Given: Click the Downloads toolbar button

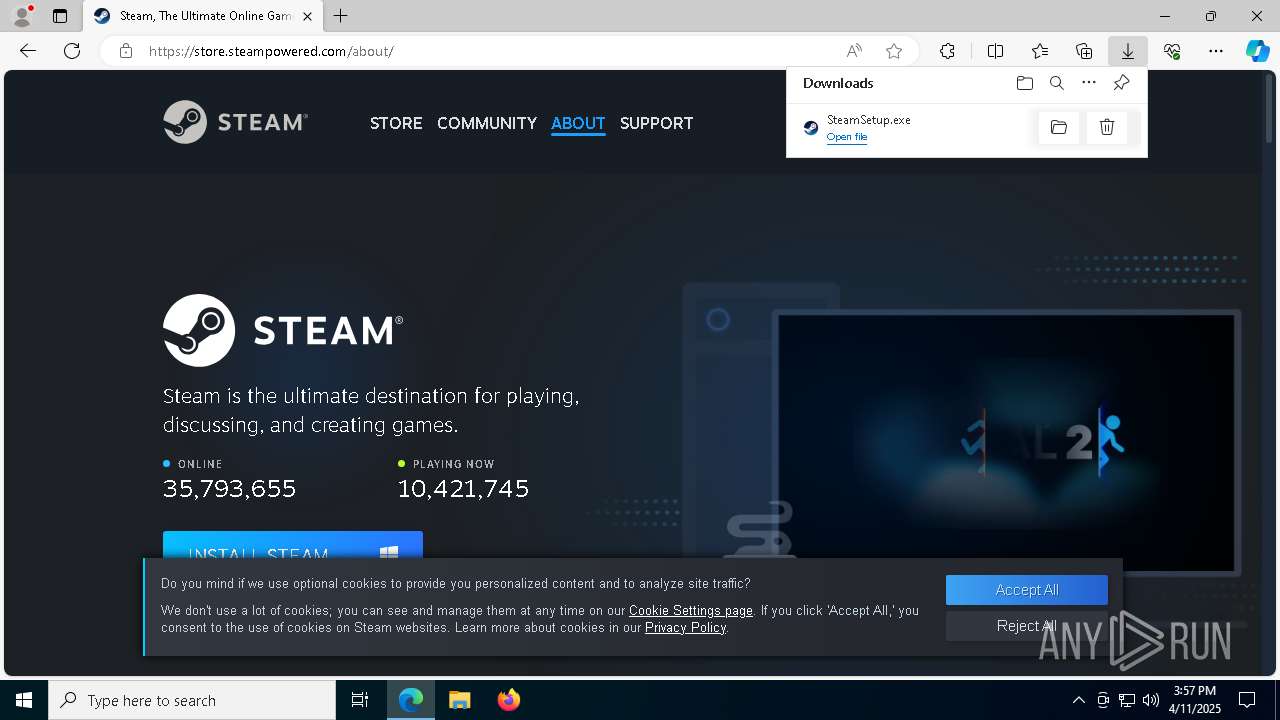Looking at the screenshot, I should point(1127,51).
